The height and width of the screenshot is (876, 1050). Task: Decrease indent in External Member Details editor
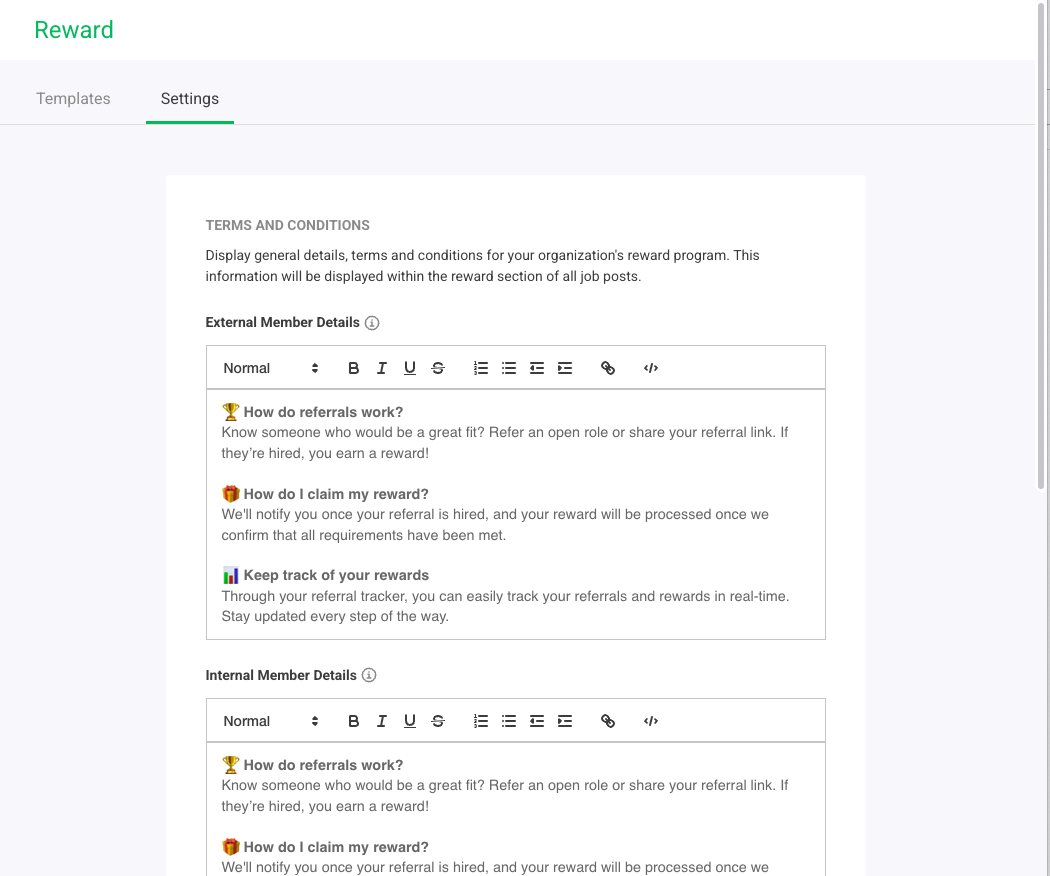[537, 368]
